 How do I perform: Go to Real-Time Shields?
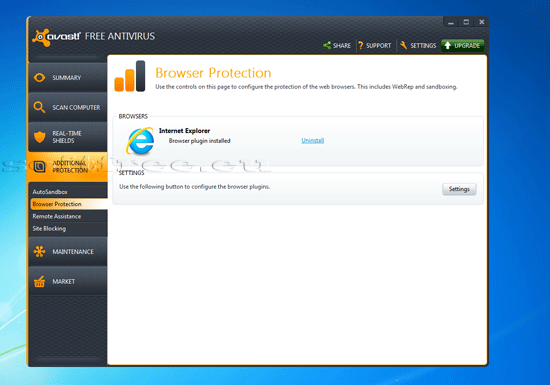(x=68, y=137)
